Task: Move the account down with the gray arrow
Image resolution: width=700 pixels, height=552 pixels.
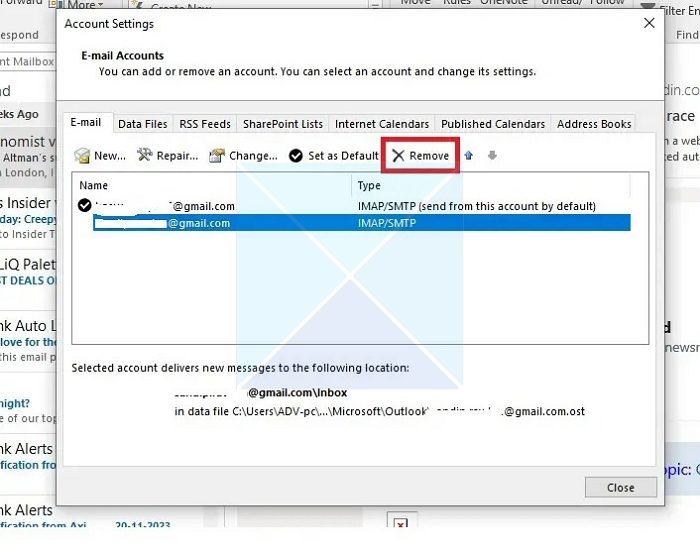Action: 492,155
